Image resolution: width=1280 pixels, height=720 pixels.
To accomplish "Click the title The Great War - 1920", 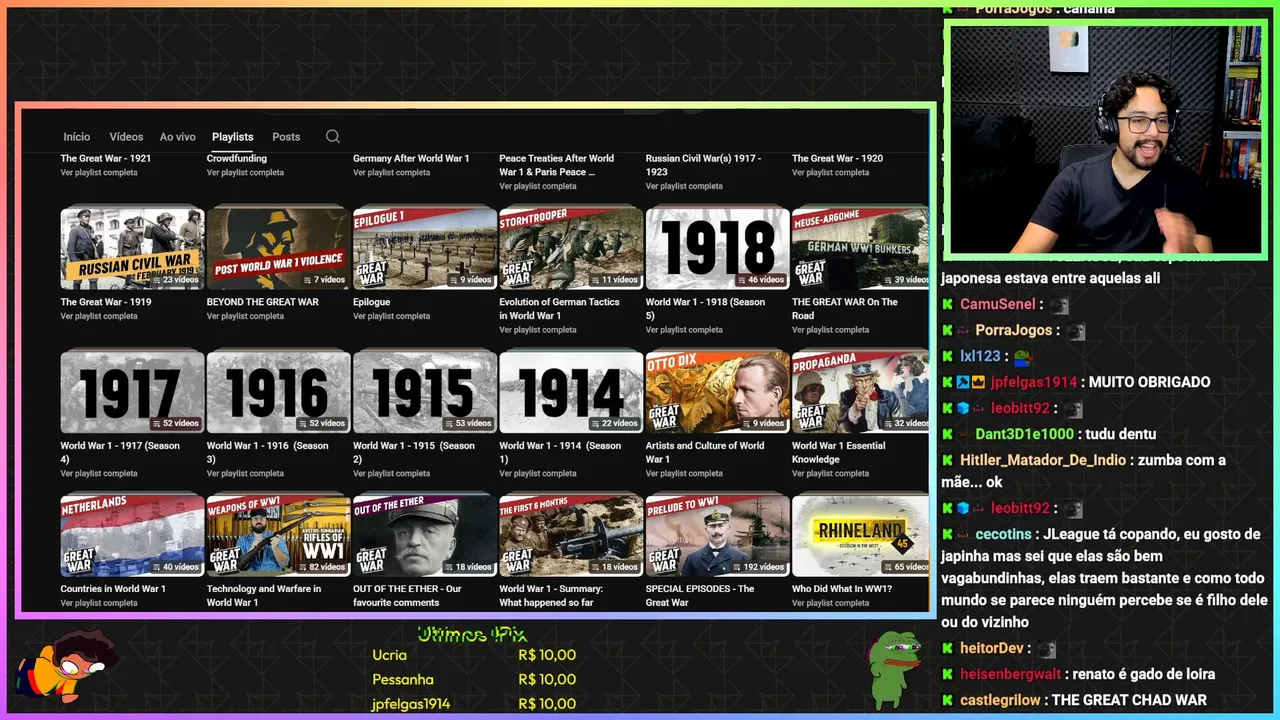I will pos(838,158).
